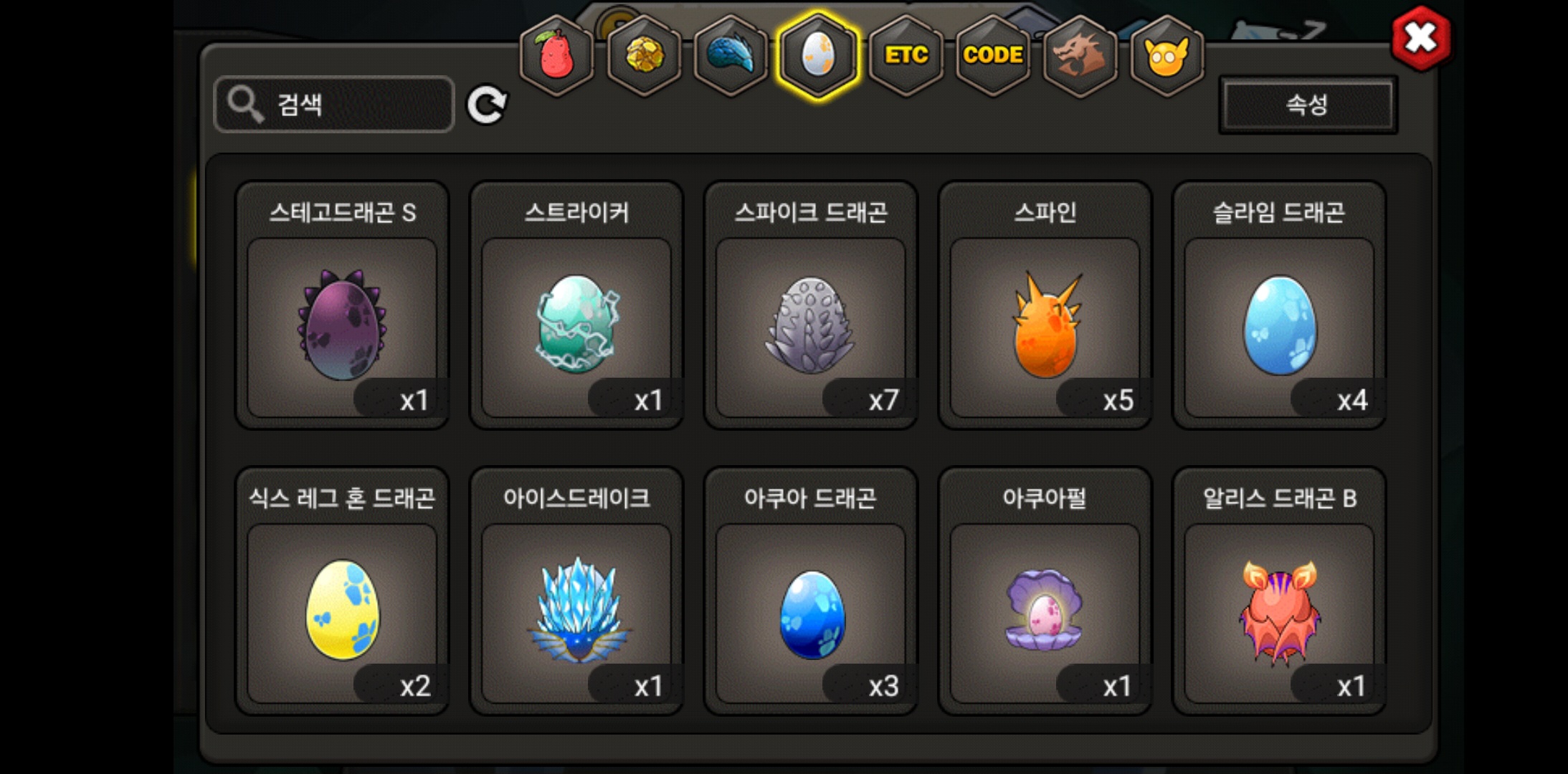Open the blue dragon scale category
The image size is (1568, 774).
pyautogui.click(x=731, y=56)
